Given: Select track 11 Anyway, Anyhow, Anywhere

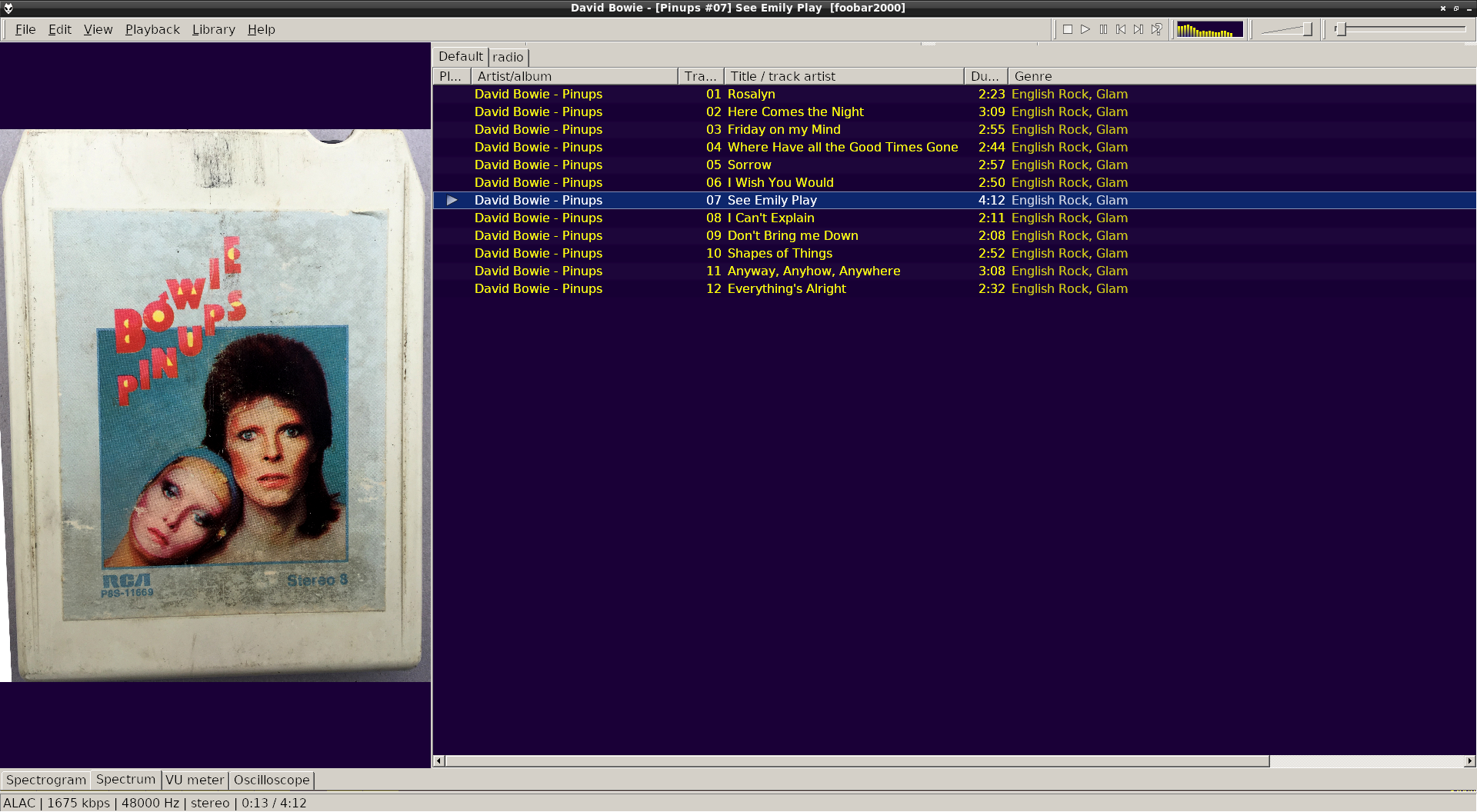Looking at the screenshot, I should coord(954,271).
